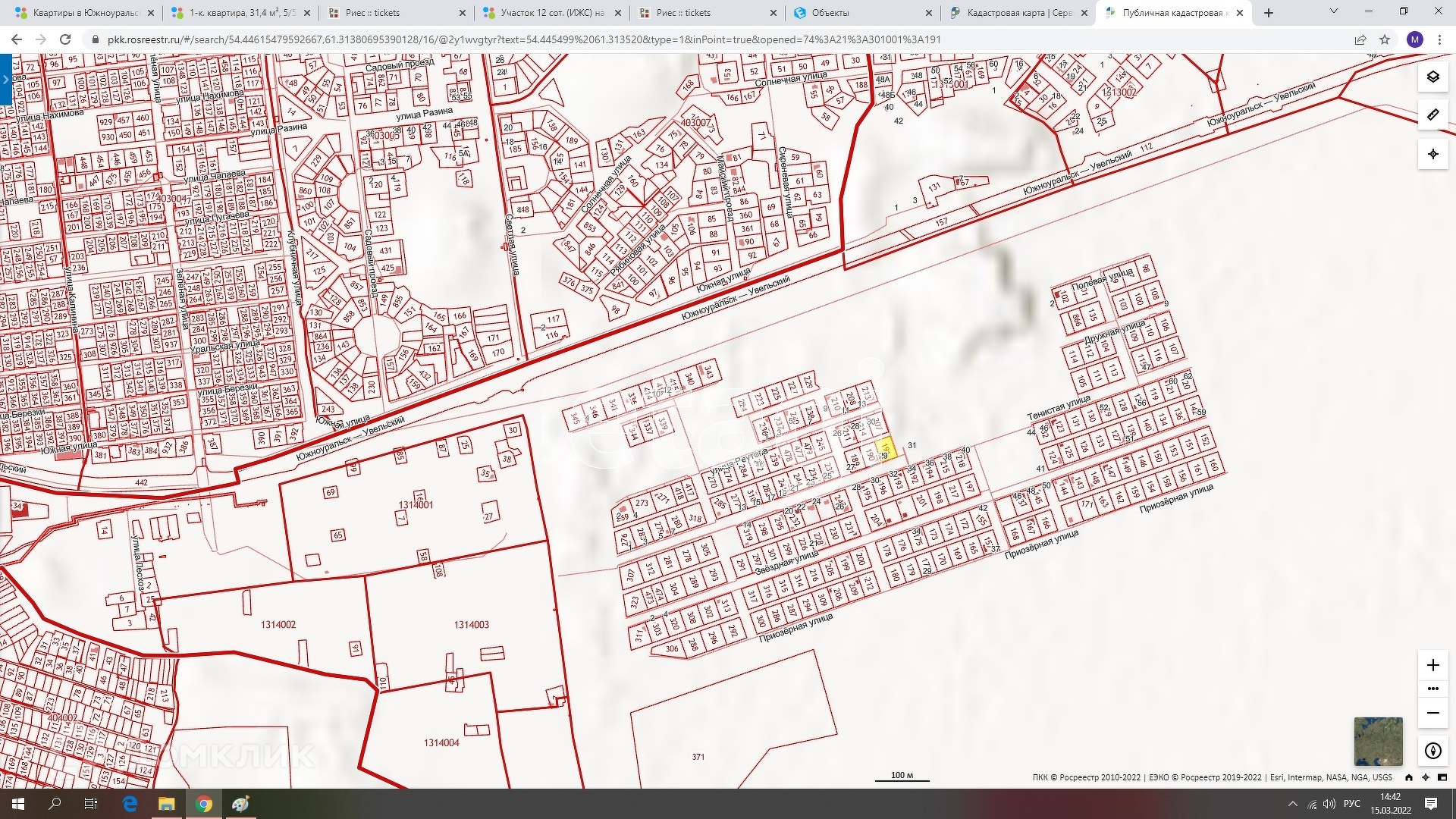Screen dimensions: 1456x819
Task: Click the locate-me crosshair button
Action: [1432, 154]
